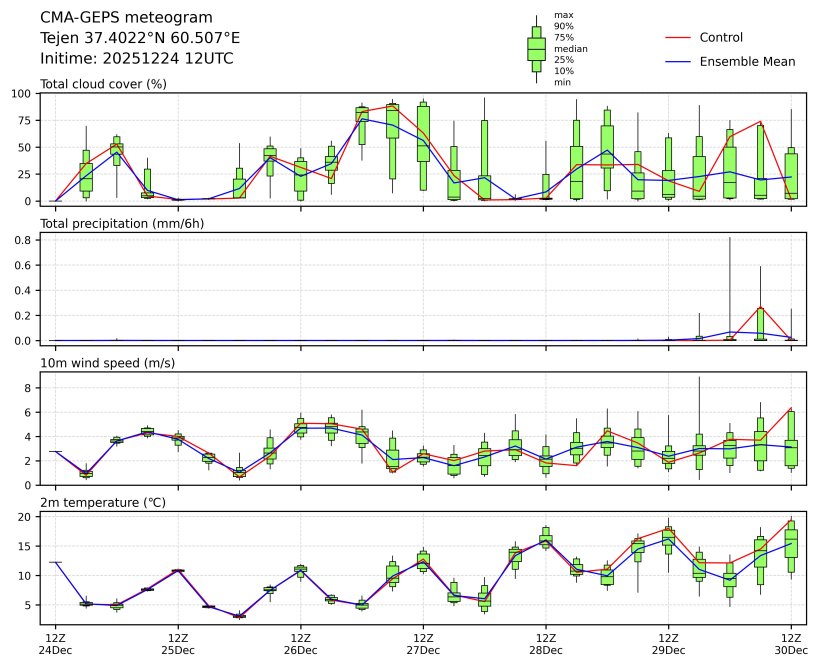
Task: Click the "max" label in box legend
Action: (563, 16)
